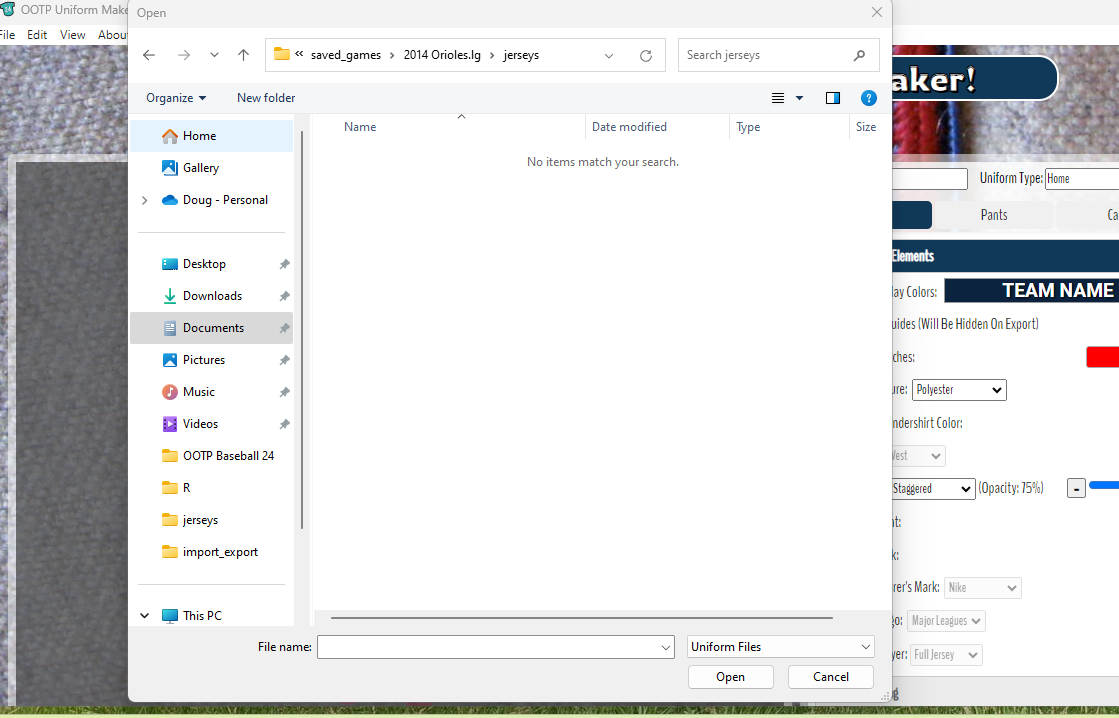Select Downloads in the navigation pane
This screenshot has height=718, width=1119.
click(x=212, y=296)
